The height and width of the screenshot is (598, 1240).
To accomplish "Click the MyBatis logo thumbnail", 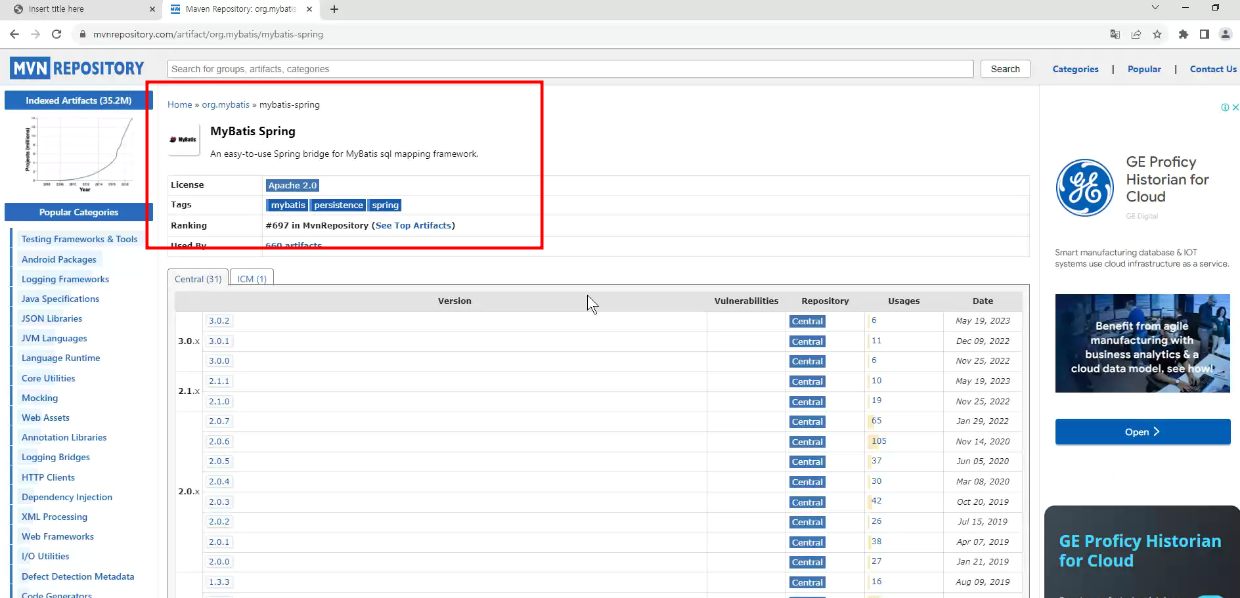I will pos(183,140).
